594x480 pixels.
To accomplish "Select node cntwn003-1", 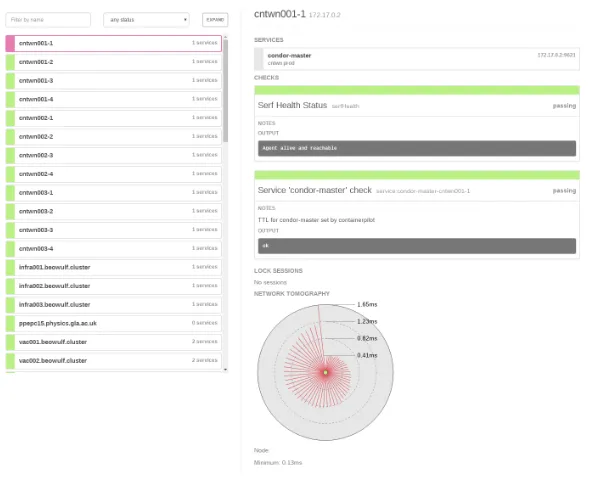I will (x=114, y=192).
